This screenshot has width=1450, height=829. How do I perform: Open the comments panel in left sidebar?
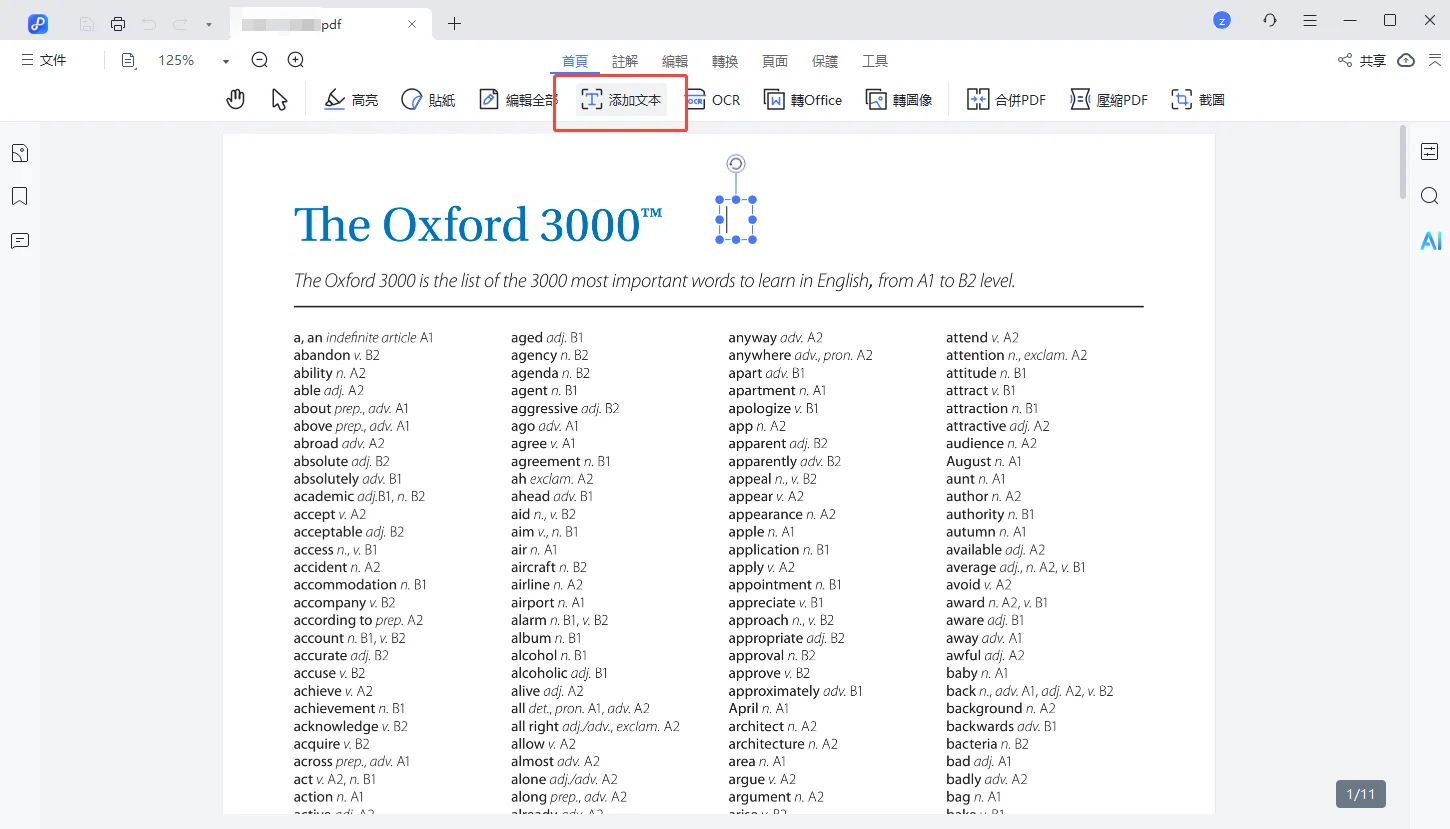point(20,240)
